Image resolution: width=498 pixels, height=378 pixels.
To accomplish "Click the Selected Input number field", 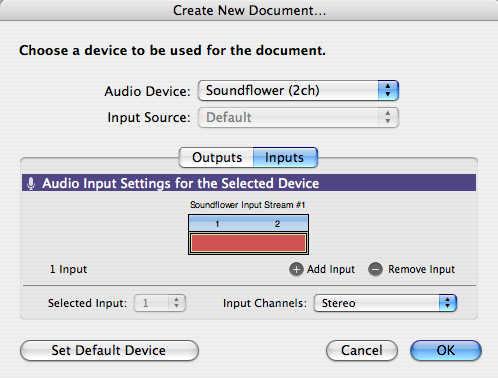I will tap(152, 303).
